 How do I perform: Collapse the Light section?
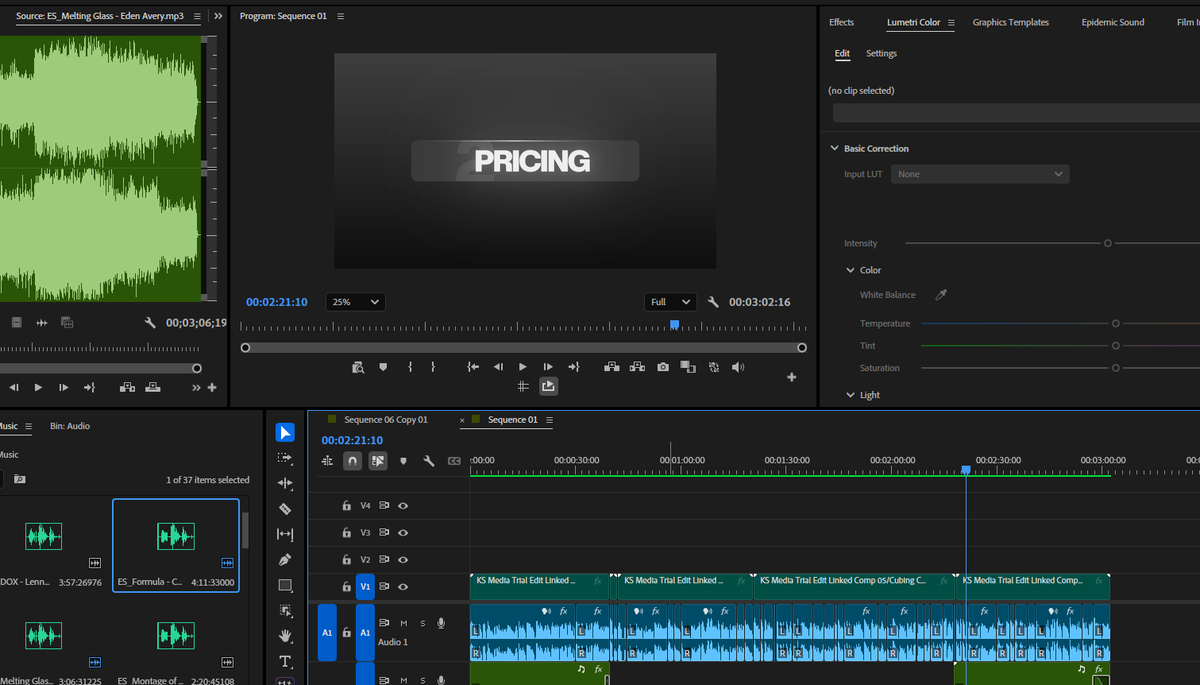coord(850,395)
